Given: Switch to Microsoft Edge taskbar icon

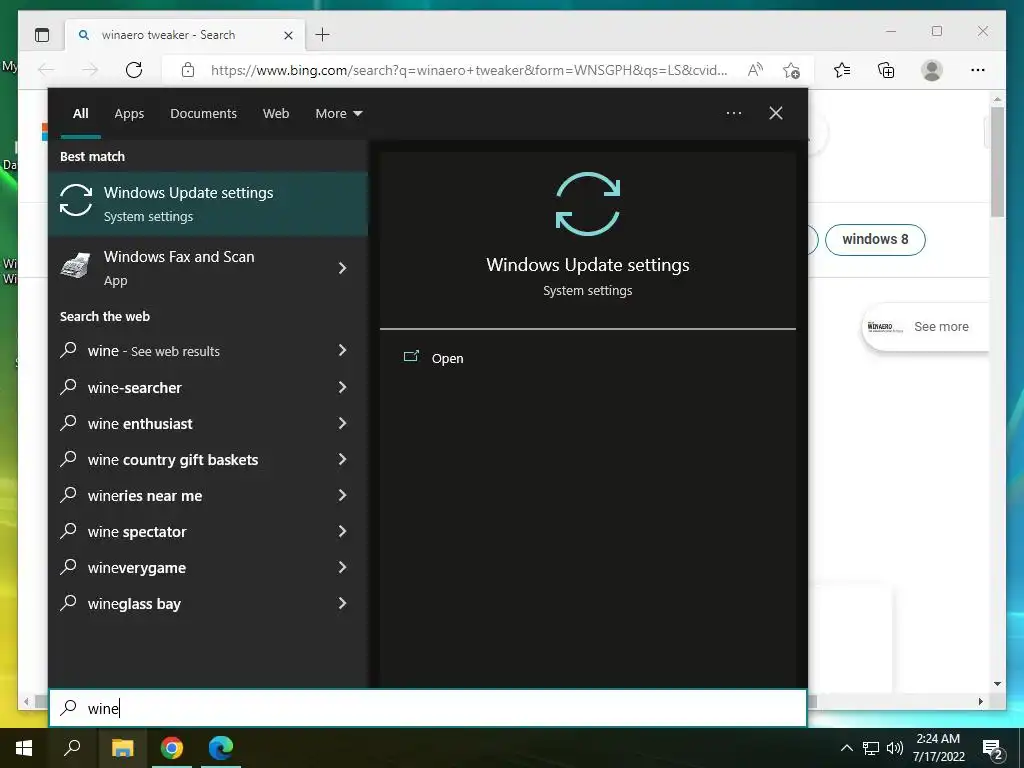Looking at the screenshot, I should (221, 748).
